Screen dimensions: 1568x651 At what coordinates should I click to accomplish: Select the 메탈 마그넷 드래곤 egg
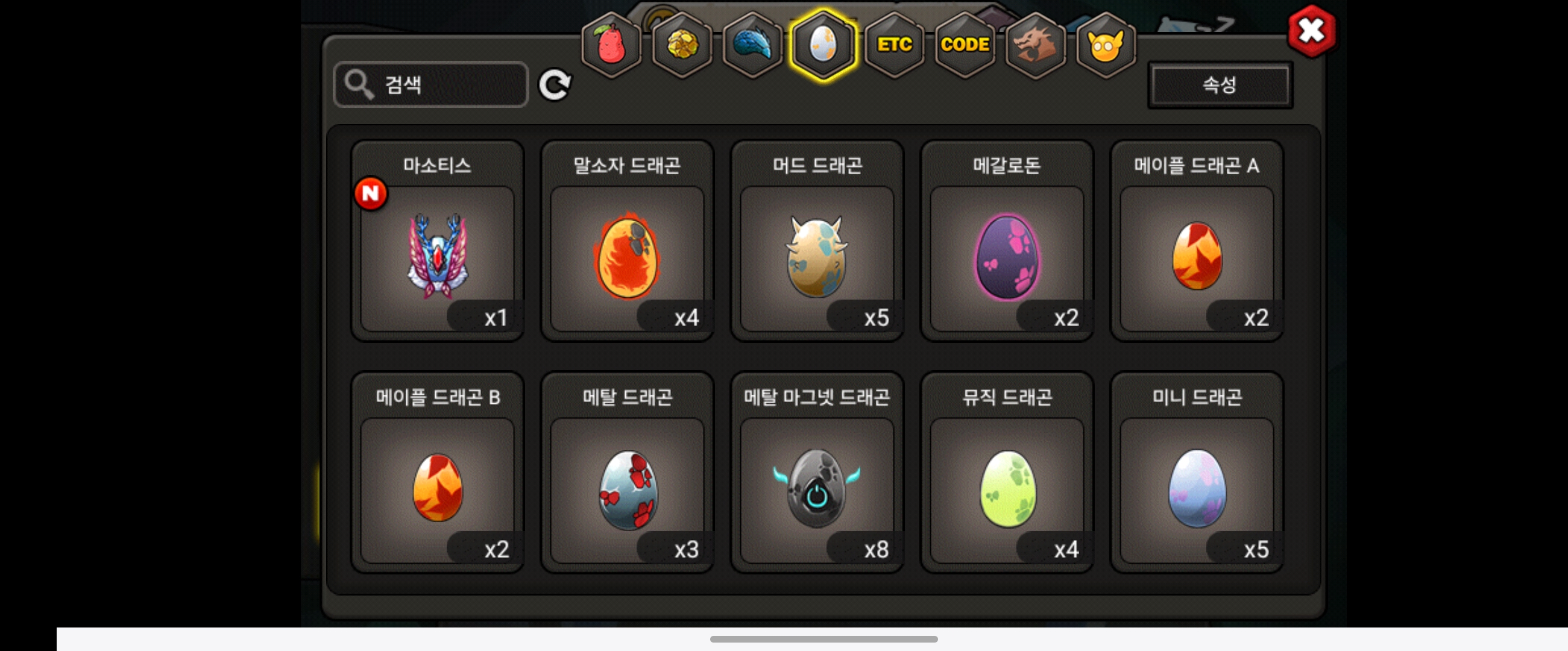tap(817, 472)
